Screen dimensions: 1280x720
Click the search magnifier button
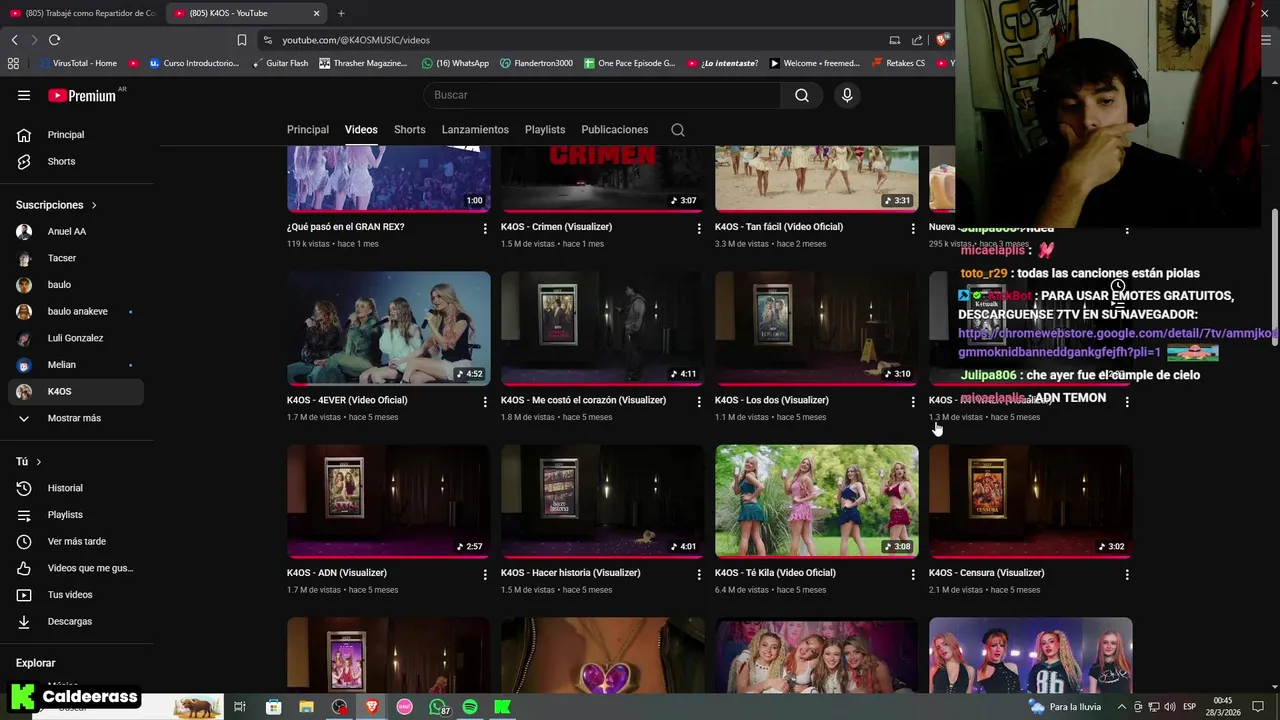pyautogui.click(x=802, y=95)
